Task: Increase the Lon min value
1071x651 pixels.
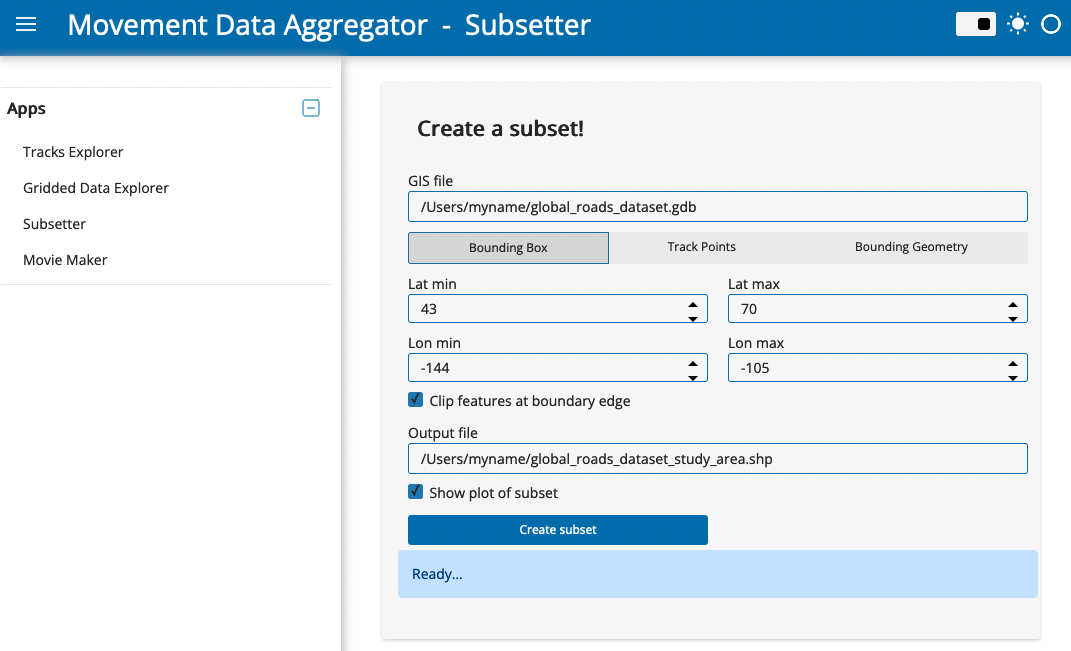Action: click(x=693, y=363)
